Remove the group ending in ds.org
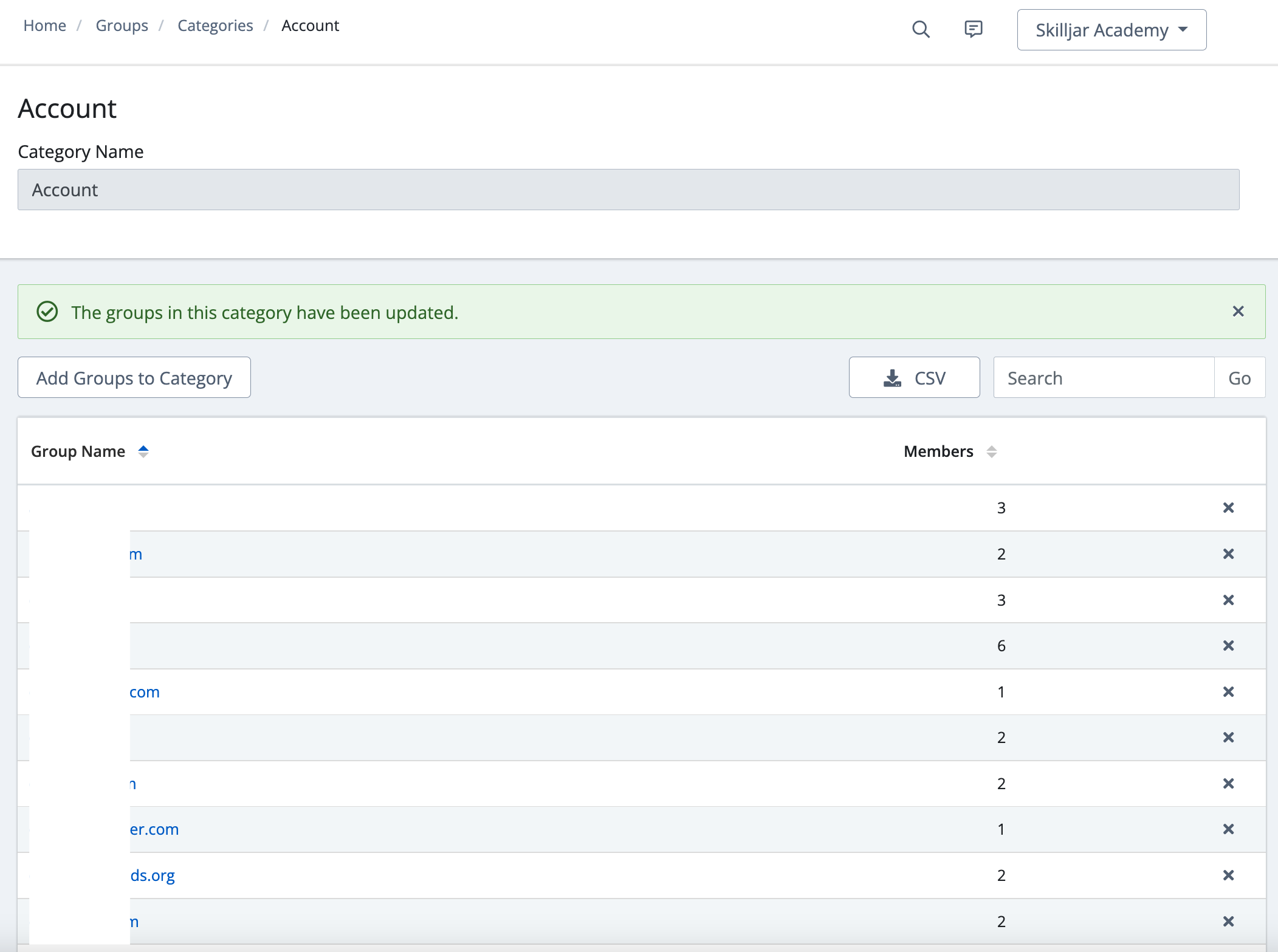 click(1228, 875)
